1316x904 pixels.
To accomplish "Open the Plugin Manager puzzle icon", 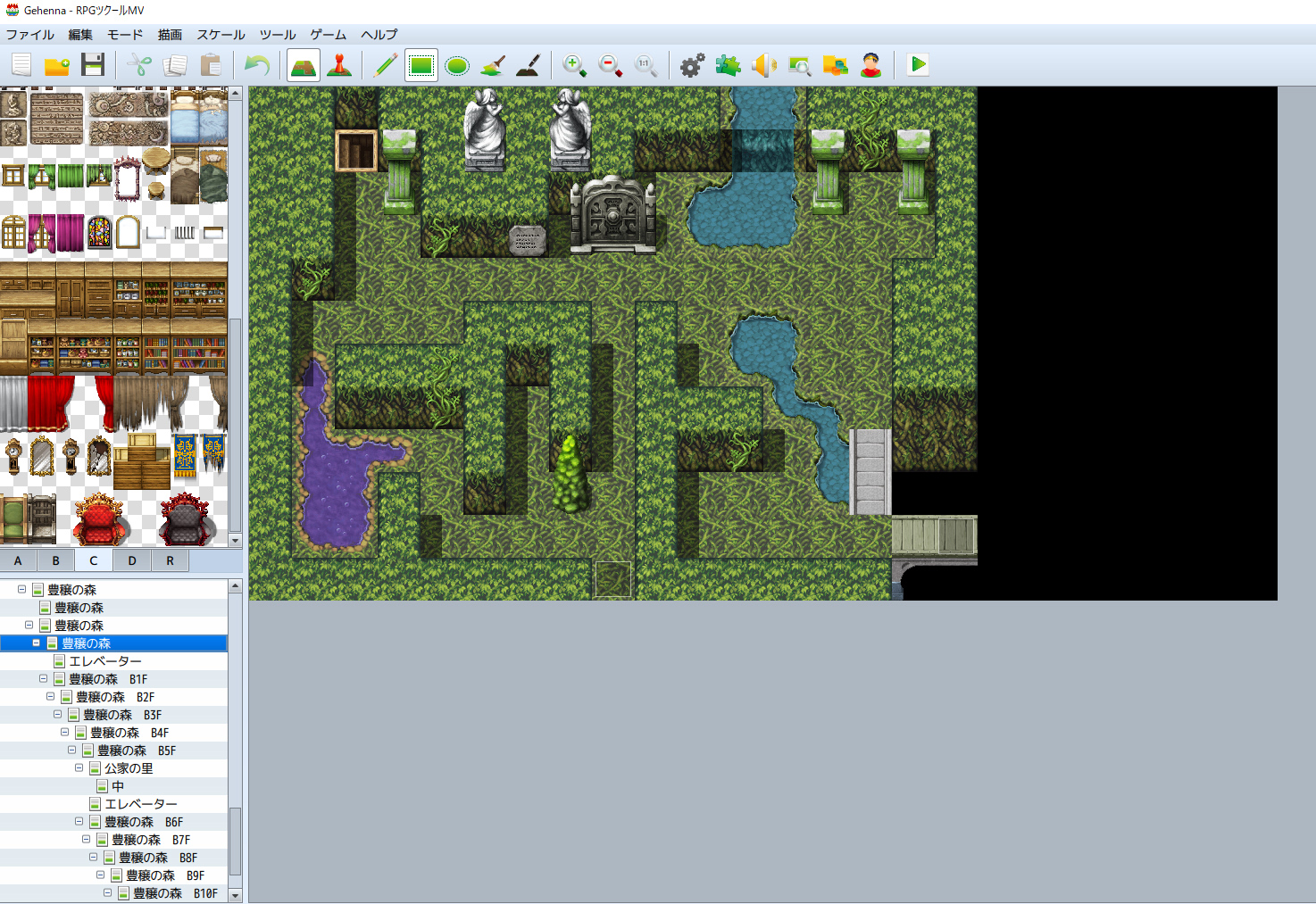I will (729, 65).
